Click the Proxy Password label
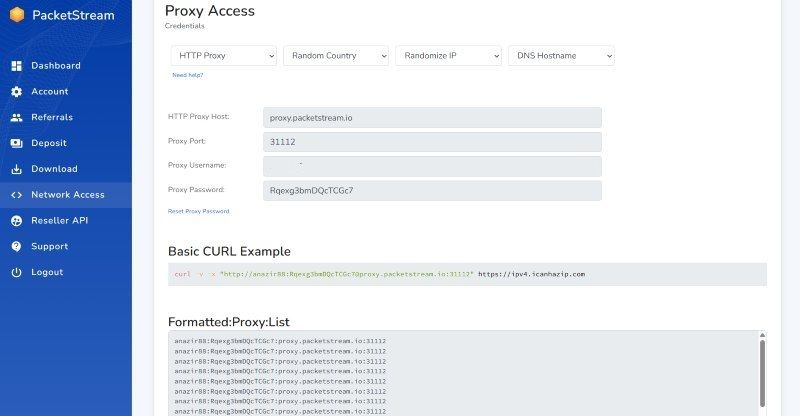The image size is (800, 416). point(196,189)
